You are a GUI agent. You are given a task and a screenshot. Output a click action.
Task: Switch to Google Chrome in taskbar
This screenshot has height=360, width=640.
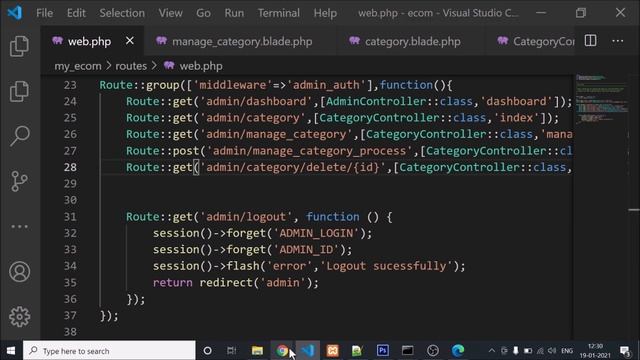coord(282,351)
